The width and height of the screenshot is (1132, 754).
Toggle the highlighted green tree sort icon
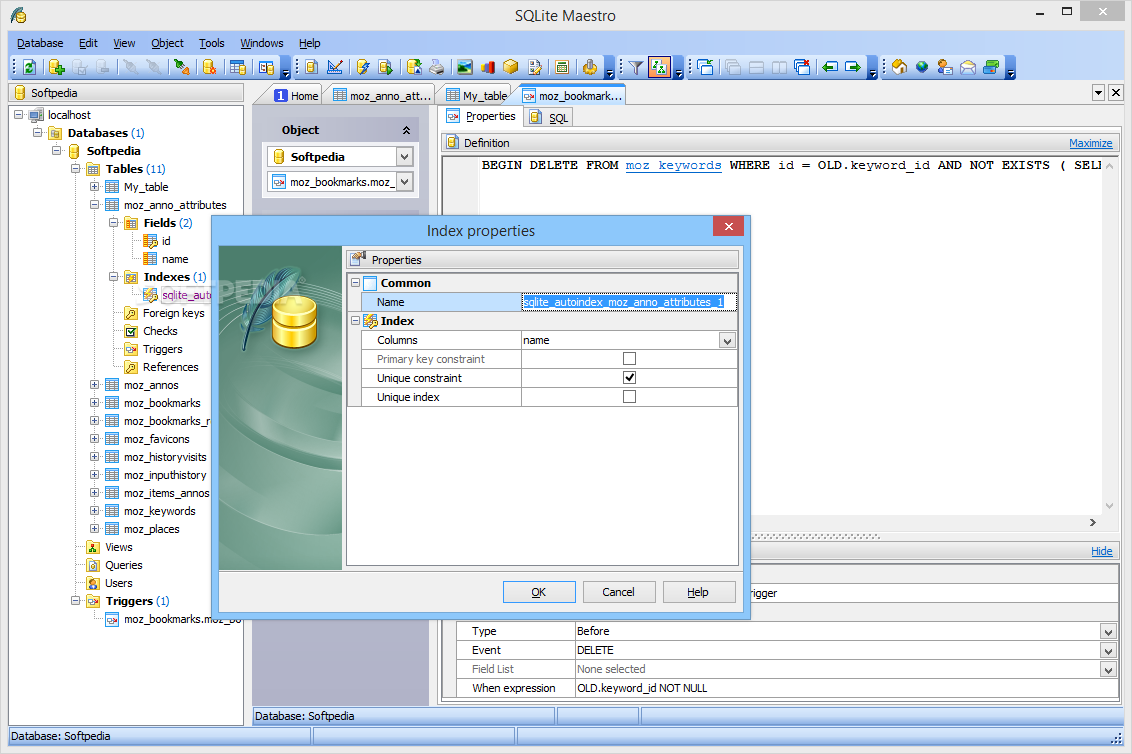(659, 67)
